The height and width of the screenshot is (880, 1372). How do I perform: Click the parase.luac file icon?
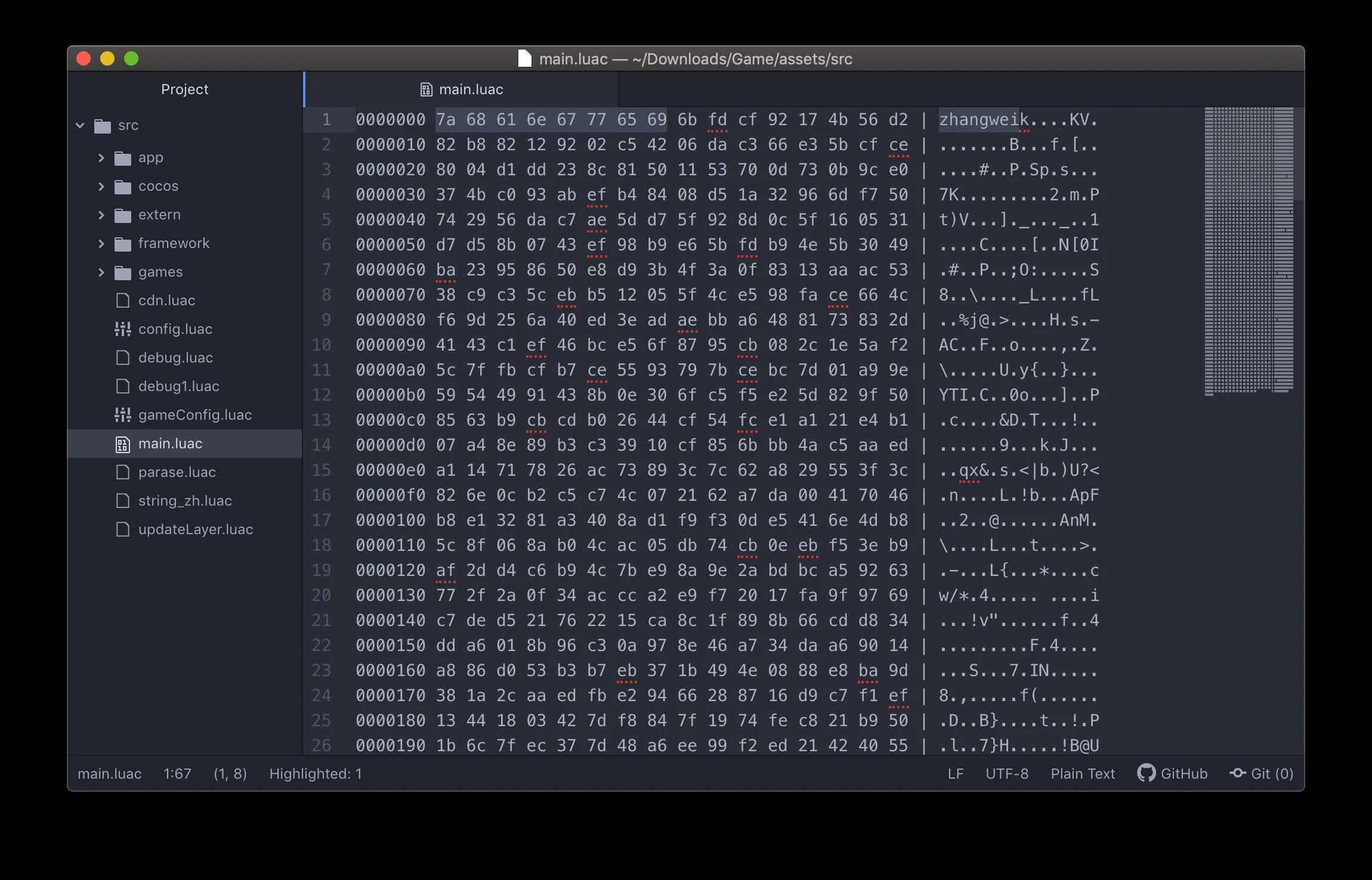tap(123, 472)
